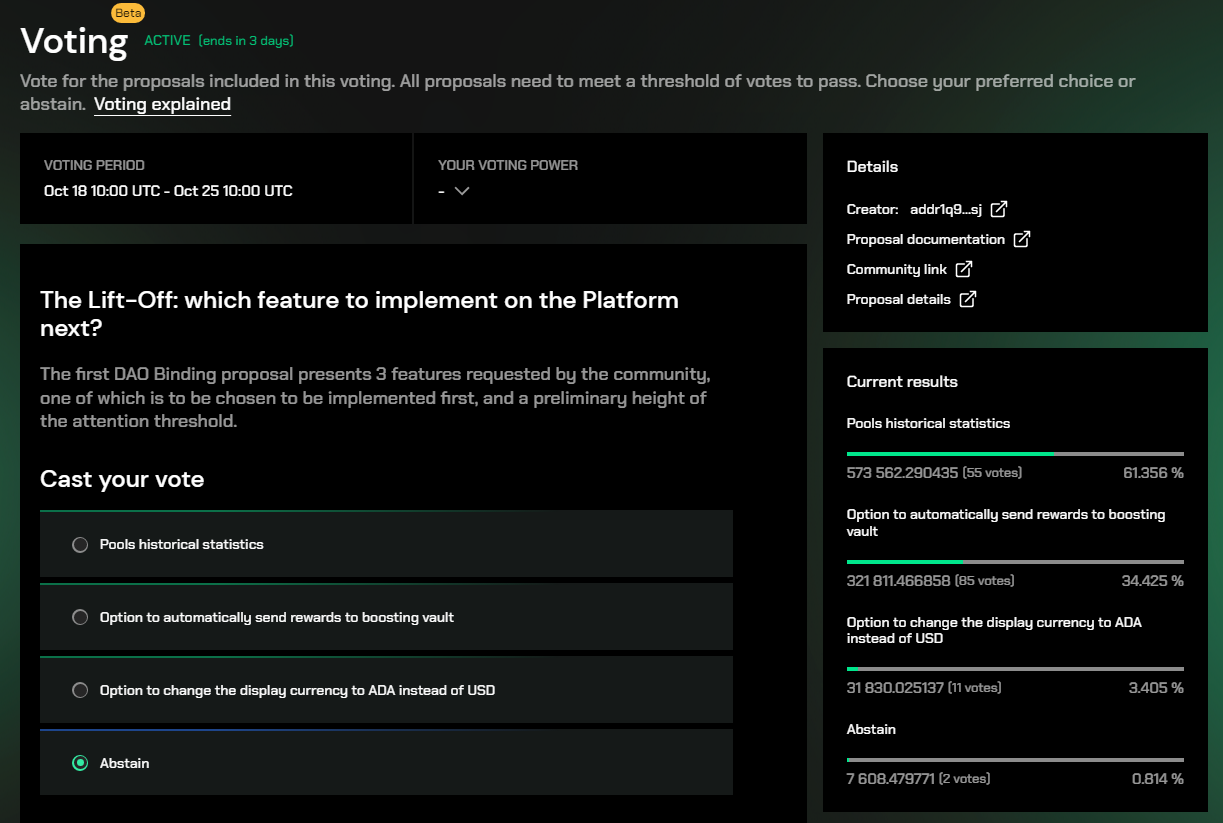The image size is (1223, 823).
Task: Select the Abstain radio button
Action: click(80, 763)
